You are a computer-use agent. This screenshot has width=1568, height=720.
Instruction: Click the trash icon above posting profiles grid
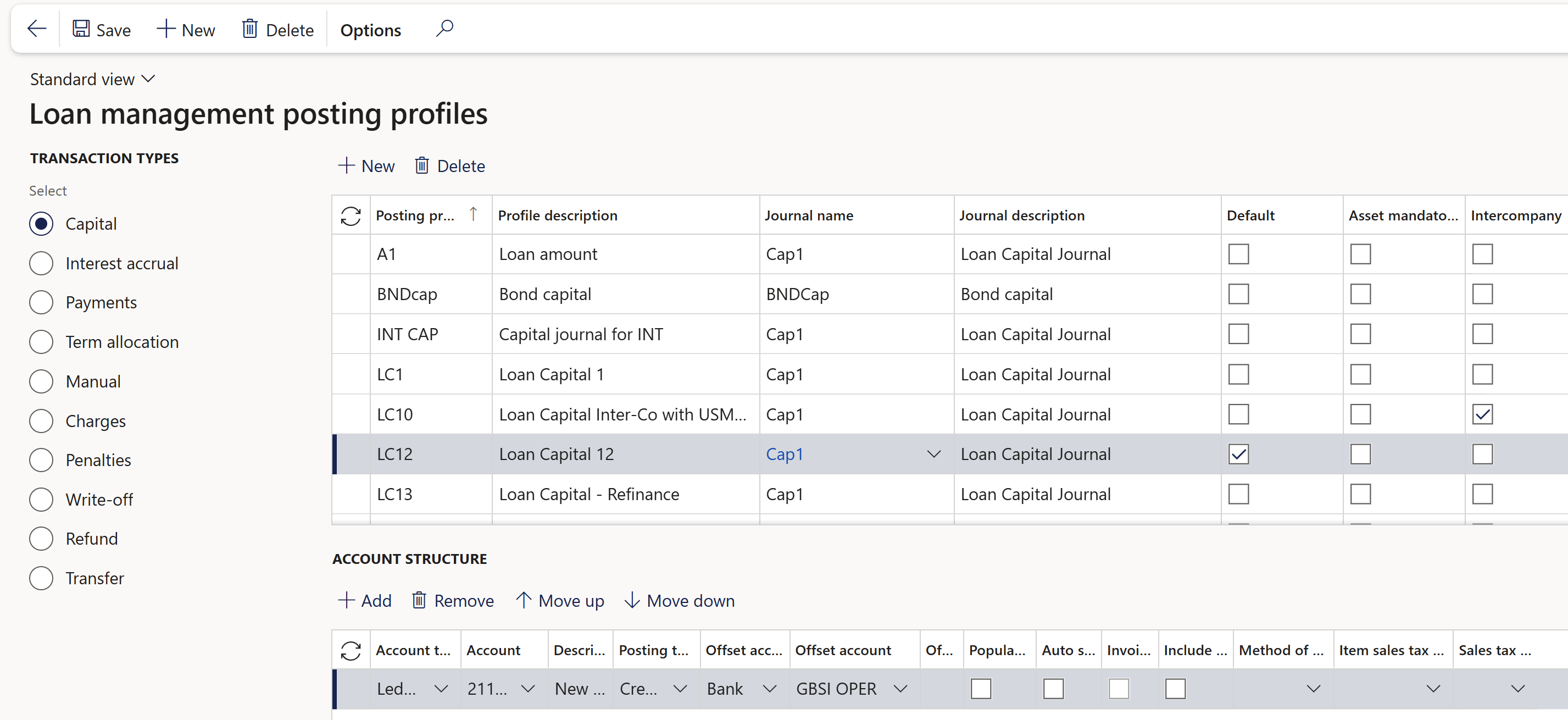[x=422, y=165]
